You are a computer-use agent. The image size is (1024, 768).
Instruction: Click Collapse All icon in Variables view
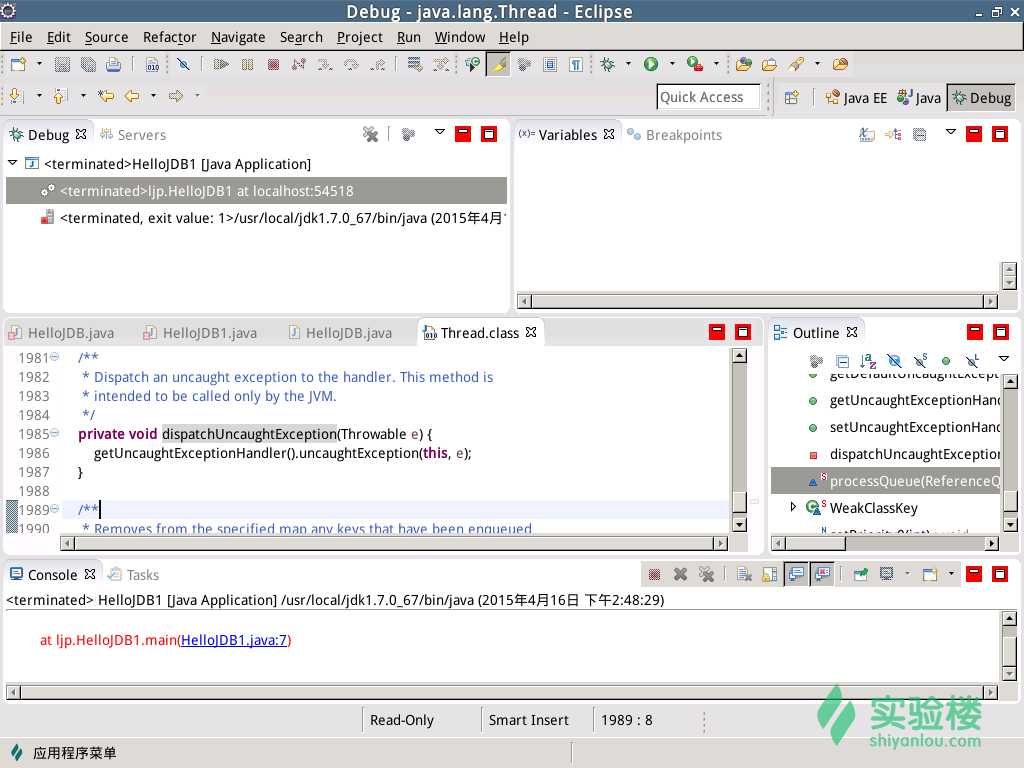tap(920, 135)
